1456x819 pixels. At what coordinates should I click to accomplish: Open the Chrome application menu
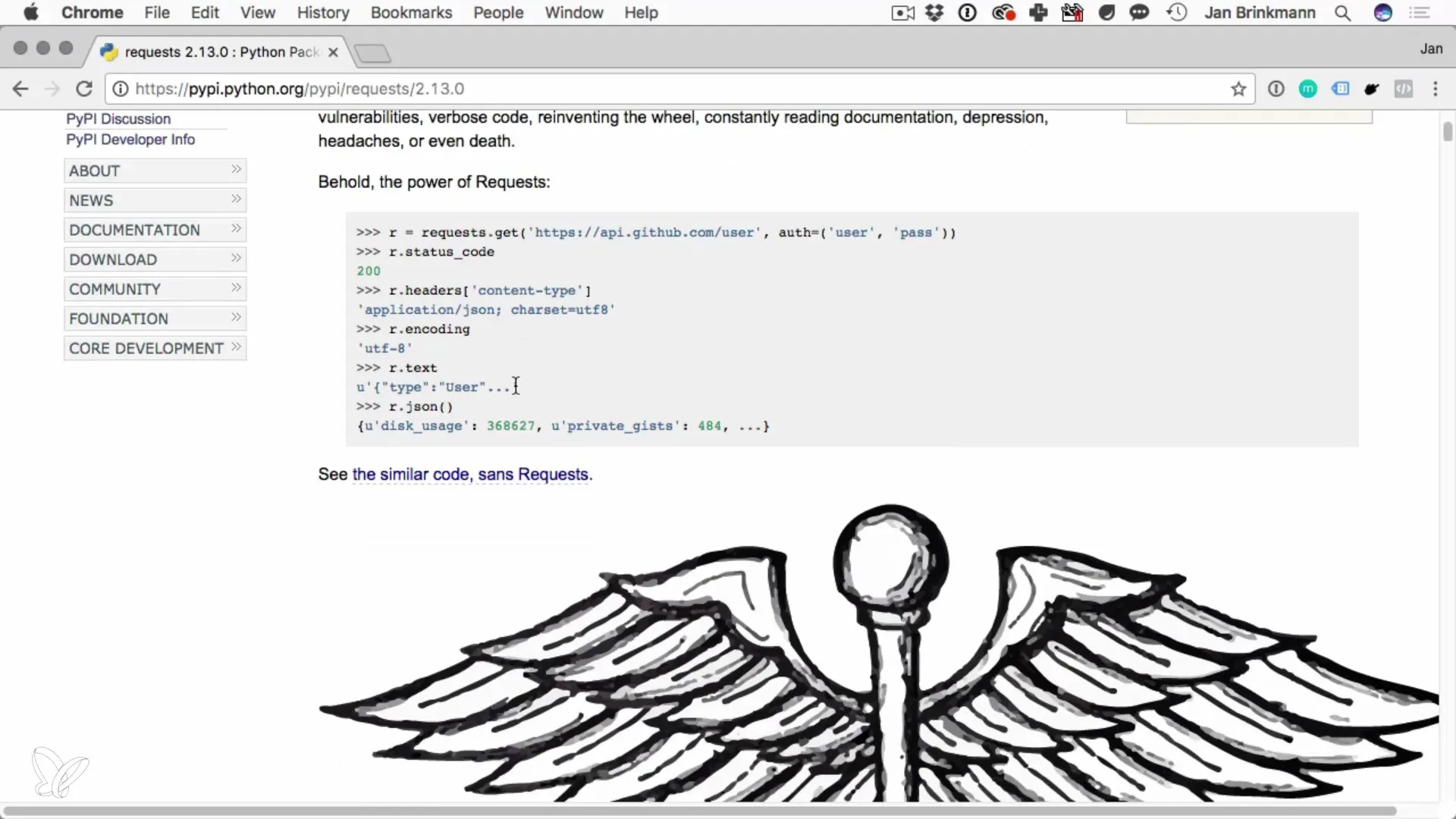pyautogui.click(x=93, y=13)
